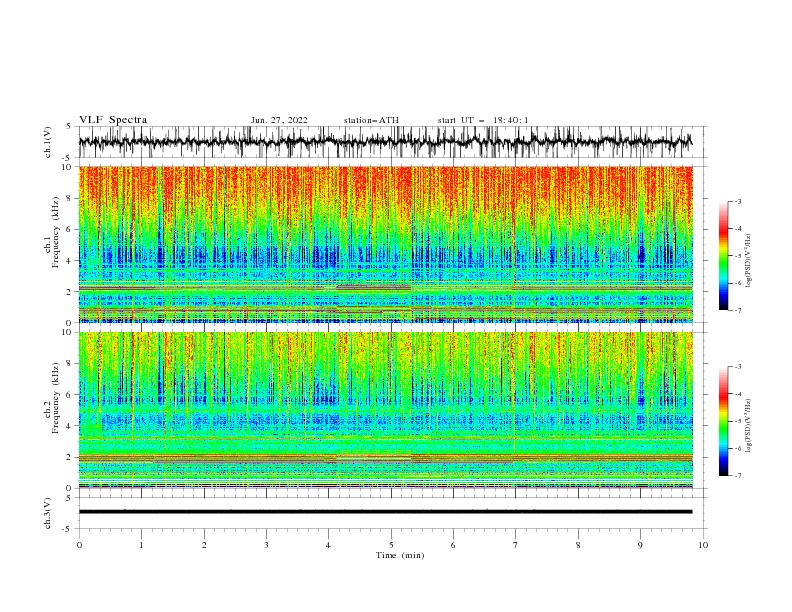Click time axis tick label "3"
Viewport: 792px width, 612px height.
coord(266,545)
